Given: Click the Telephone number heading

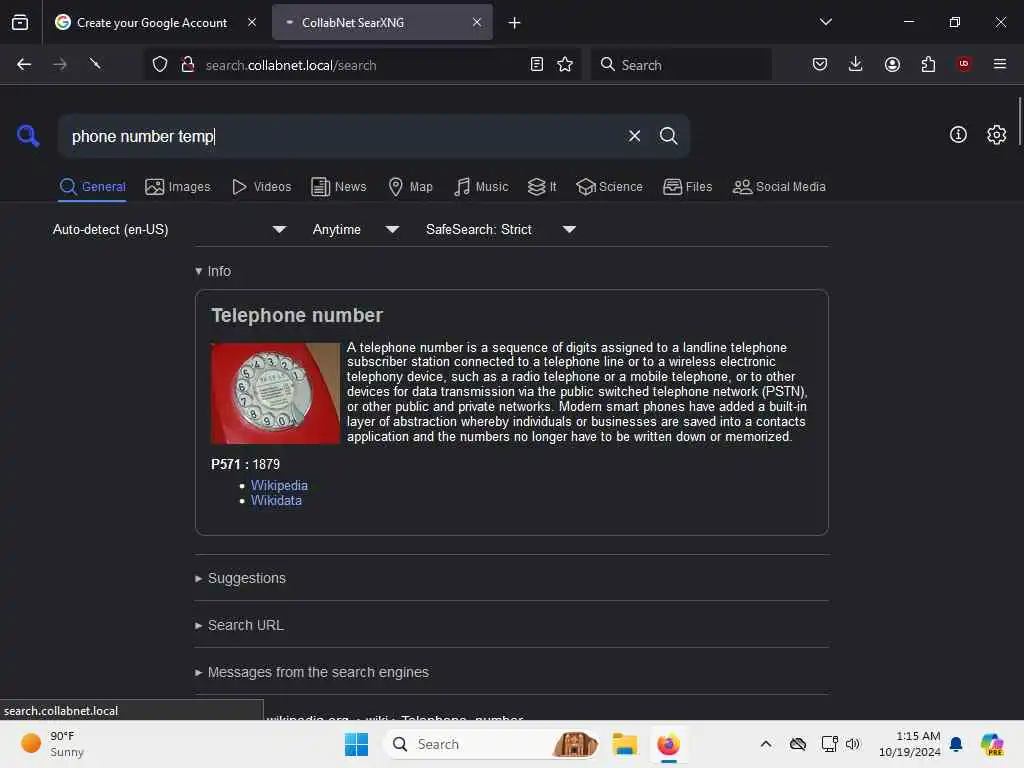Looking at the screenshot, I should coord(297,315).
